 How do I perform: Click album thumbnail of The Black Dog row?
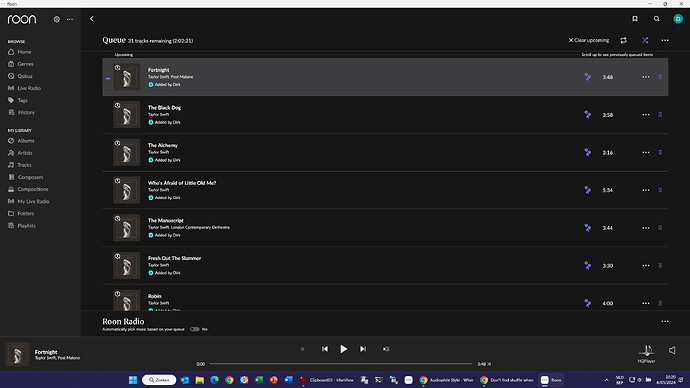point(127,114)
